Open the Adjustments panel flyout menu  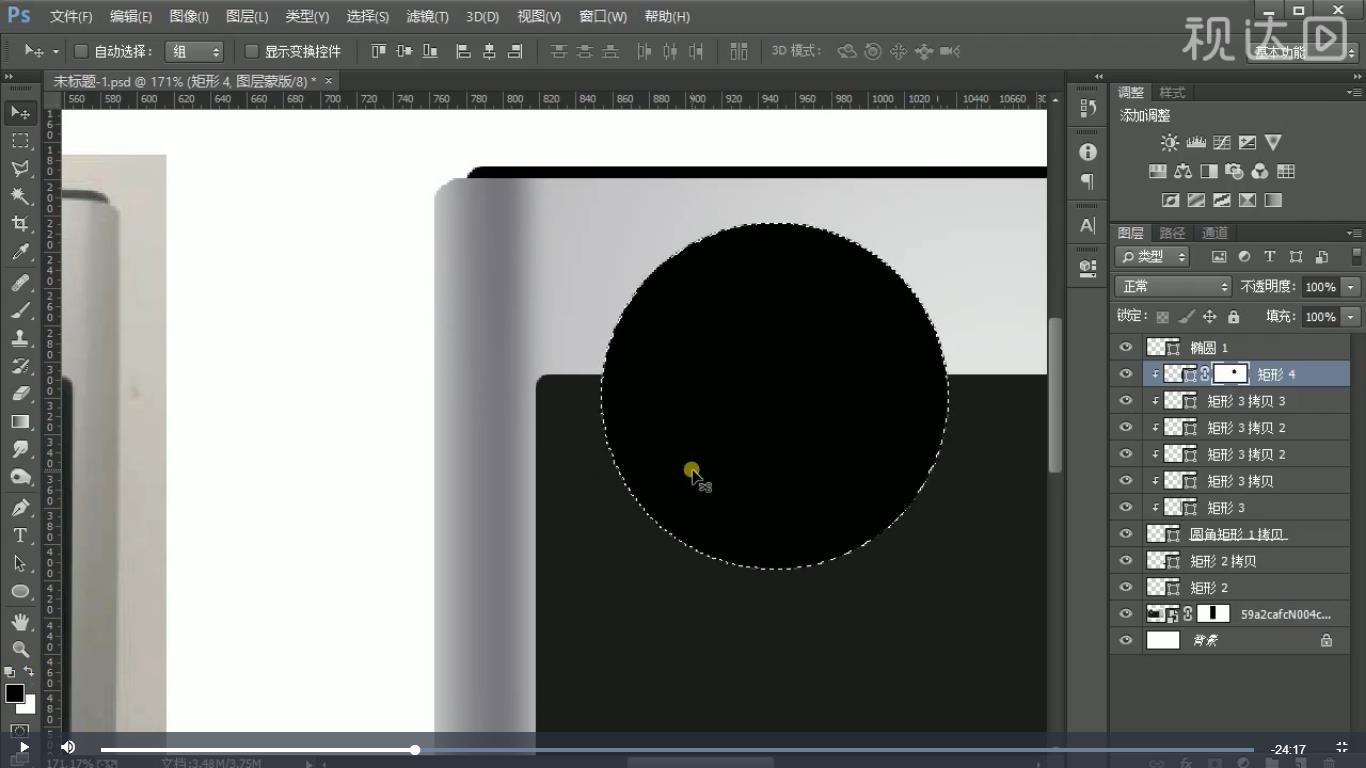pyautogui.click(x=1356, y=92)
